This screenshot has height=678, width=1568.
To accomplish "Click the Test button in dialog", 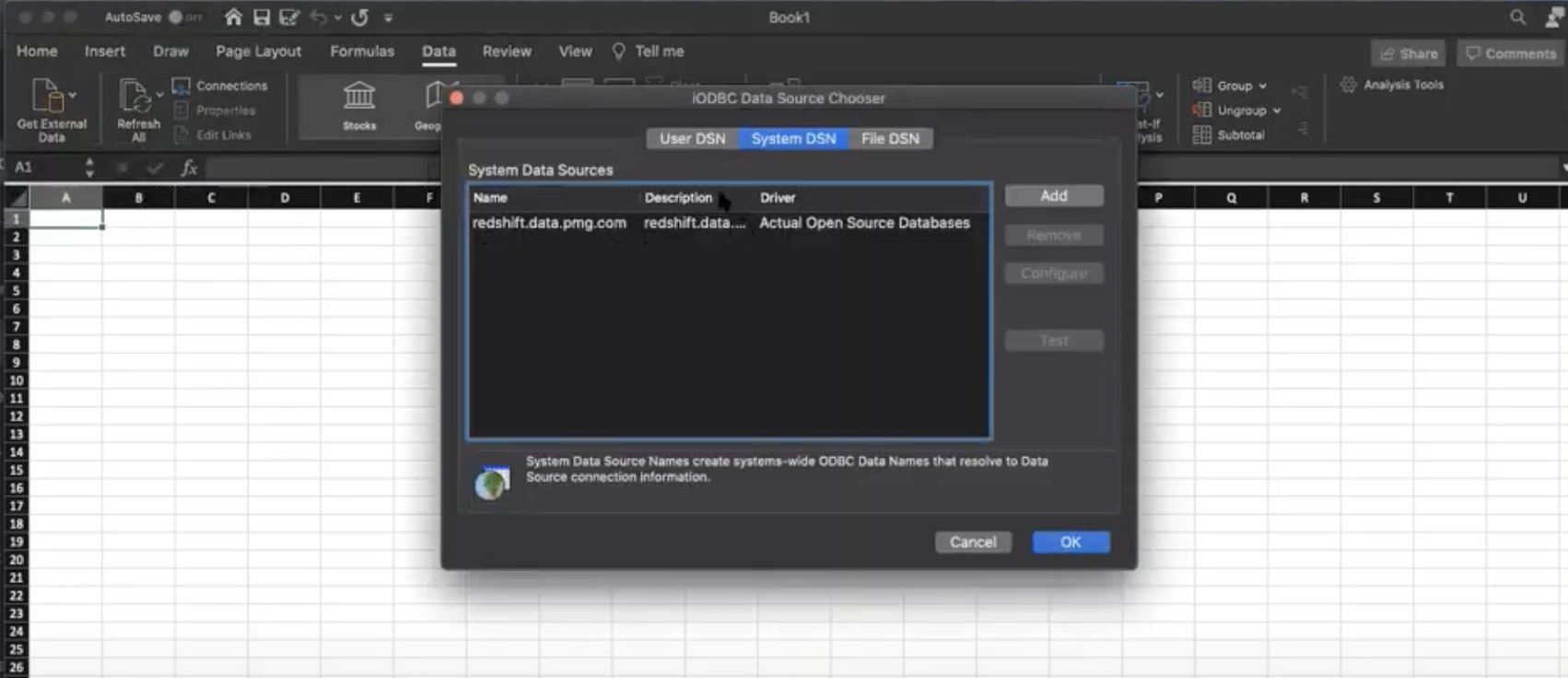I will click(1054, 341).
